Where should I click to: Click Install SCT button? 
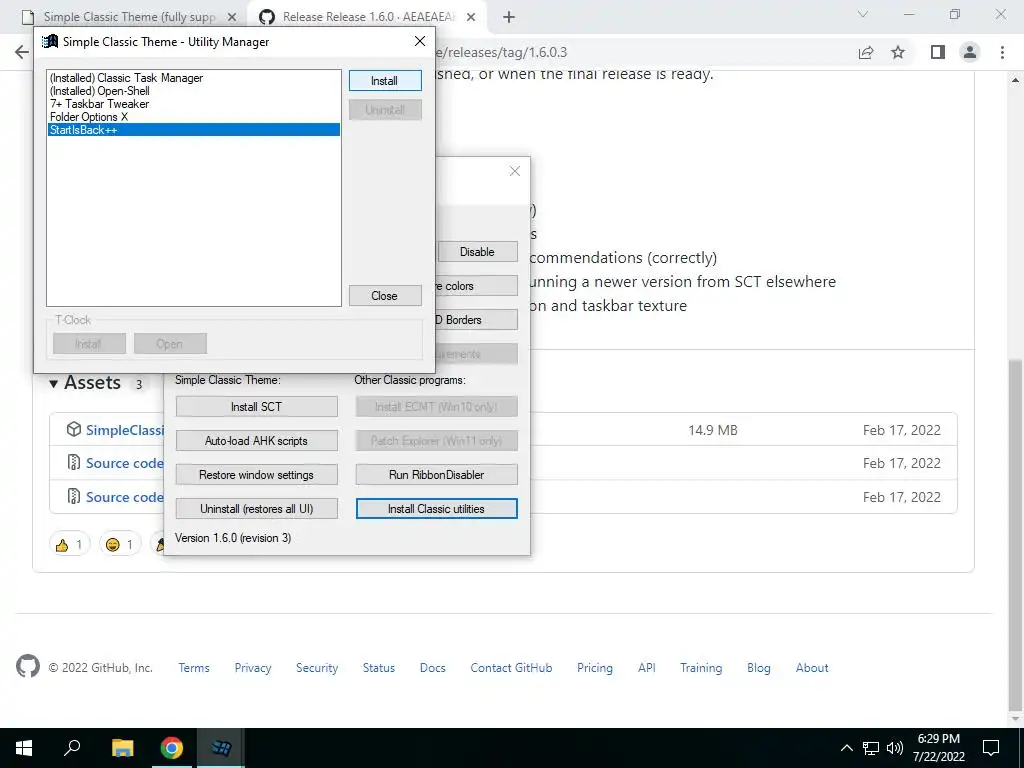point(257,407)
